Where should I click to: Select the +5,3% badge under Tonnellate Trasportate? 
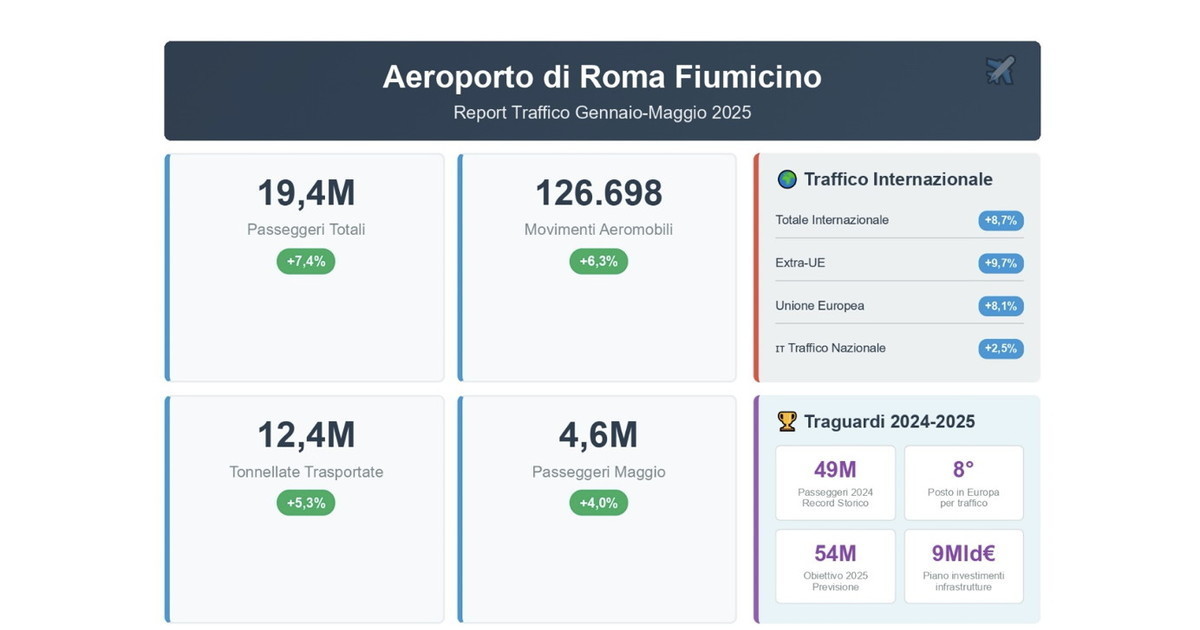pos(306,503)
